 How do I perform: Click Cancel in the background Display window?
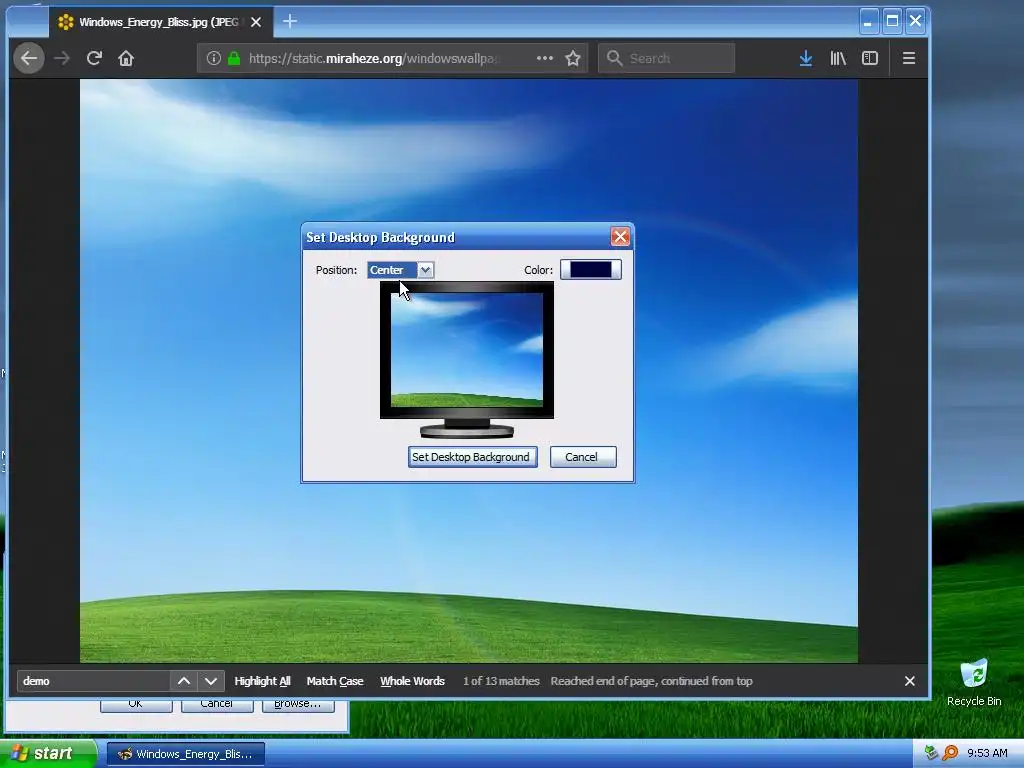pyautogui.click(x=217, y=705)
